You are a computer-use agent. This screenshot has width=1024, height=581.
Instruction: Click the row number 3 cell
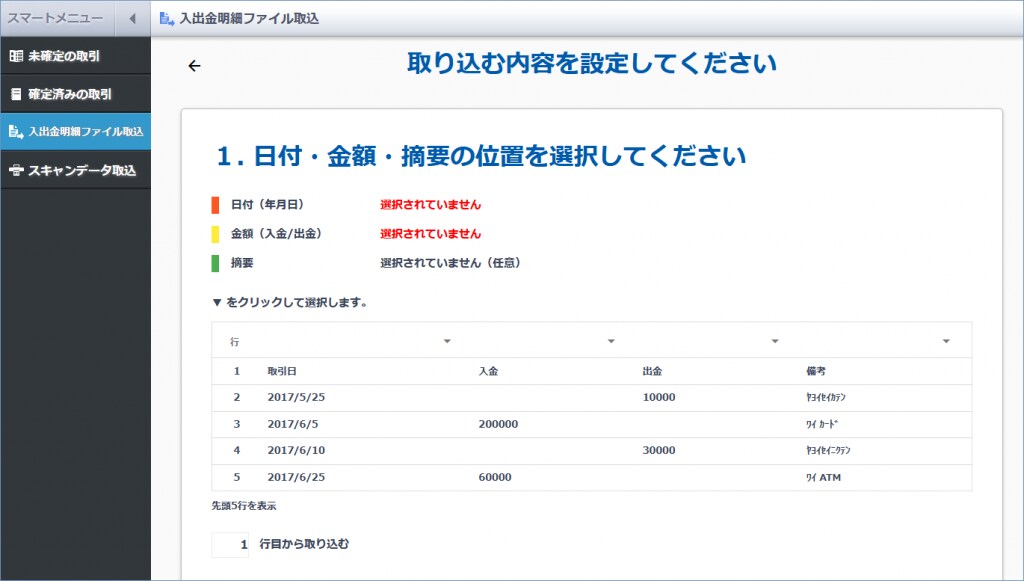(x=236, y=424)
